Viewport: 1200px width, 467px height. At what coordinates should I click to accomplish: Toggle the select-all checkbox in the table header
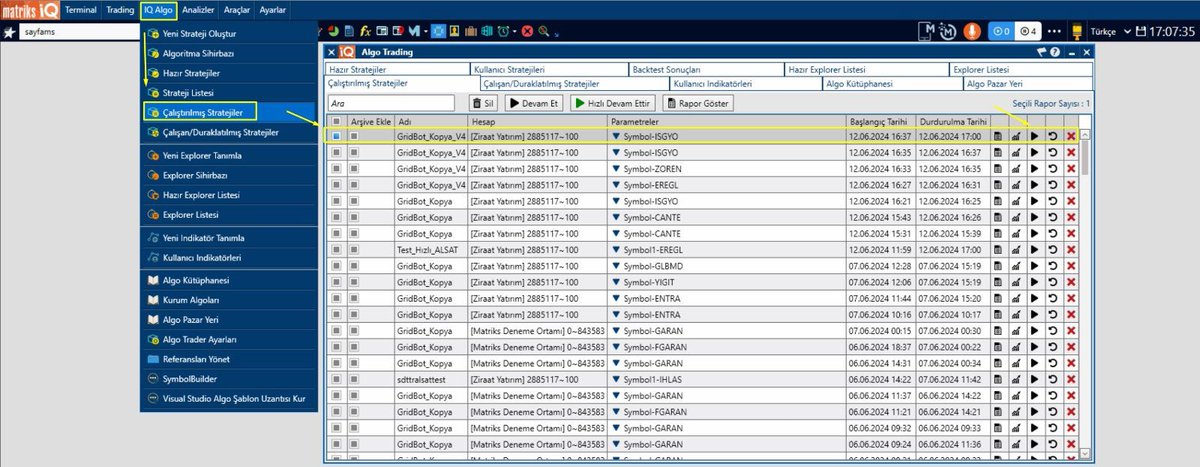click(x=336, y=120)
